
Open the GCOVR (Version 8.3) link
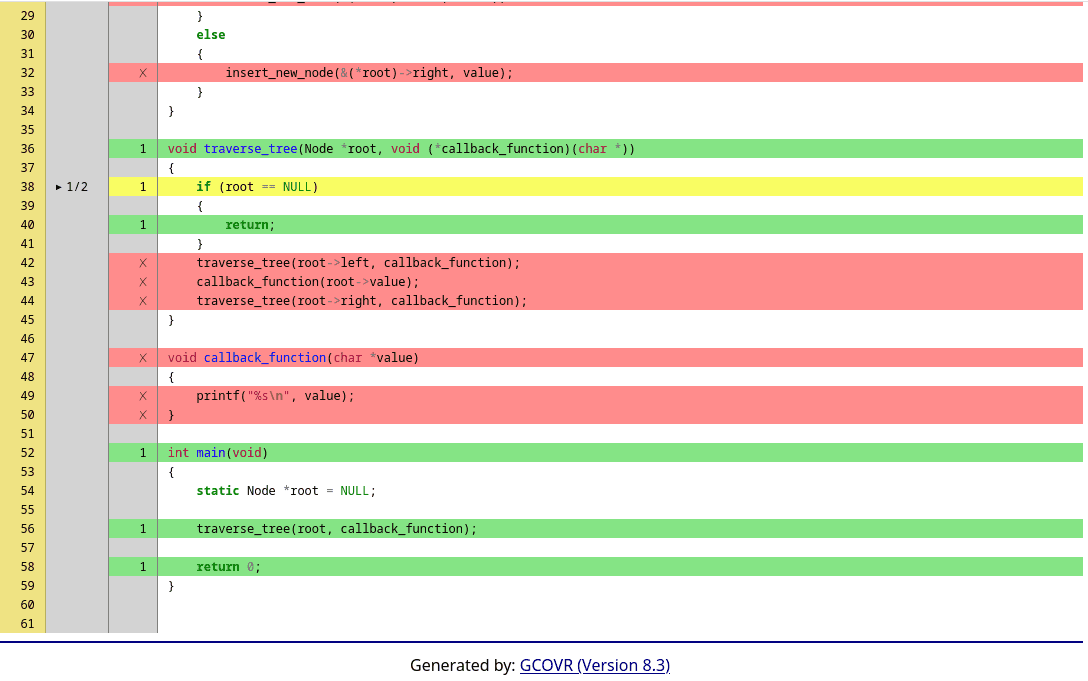click(595, 665)
